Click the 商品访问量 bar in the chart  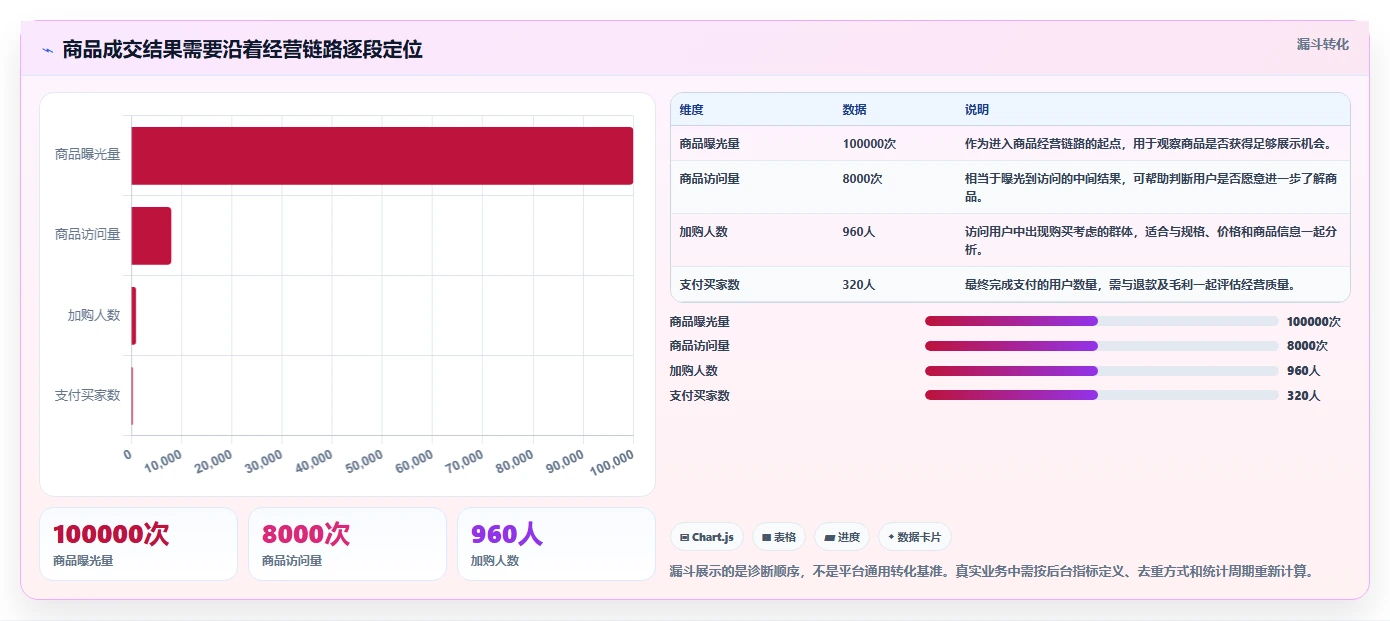click(x=151, y=236)
